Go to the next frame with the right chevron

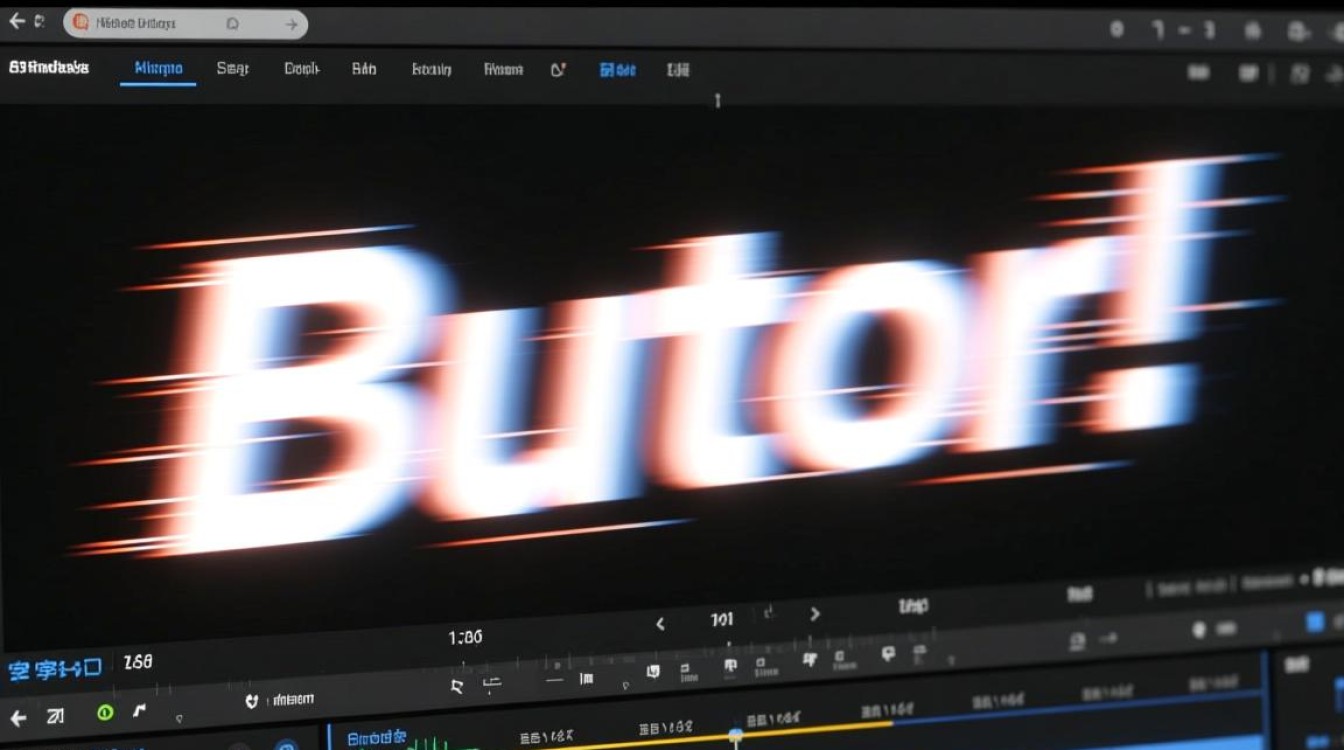(x=814, y=615)
